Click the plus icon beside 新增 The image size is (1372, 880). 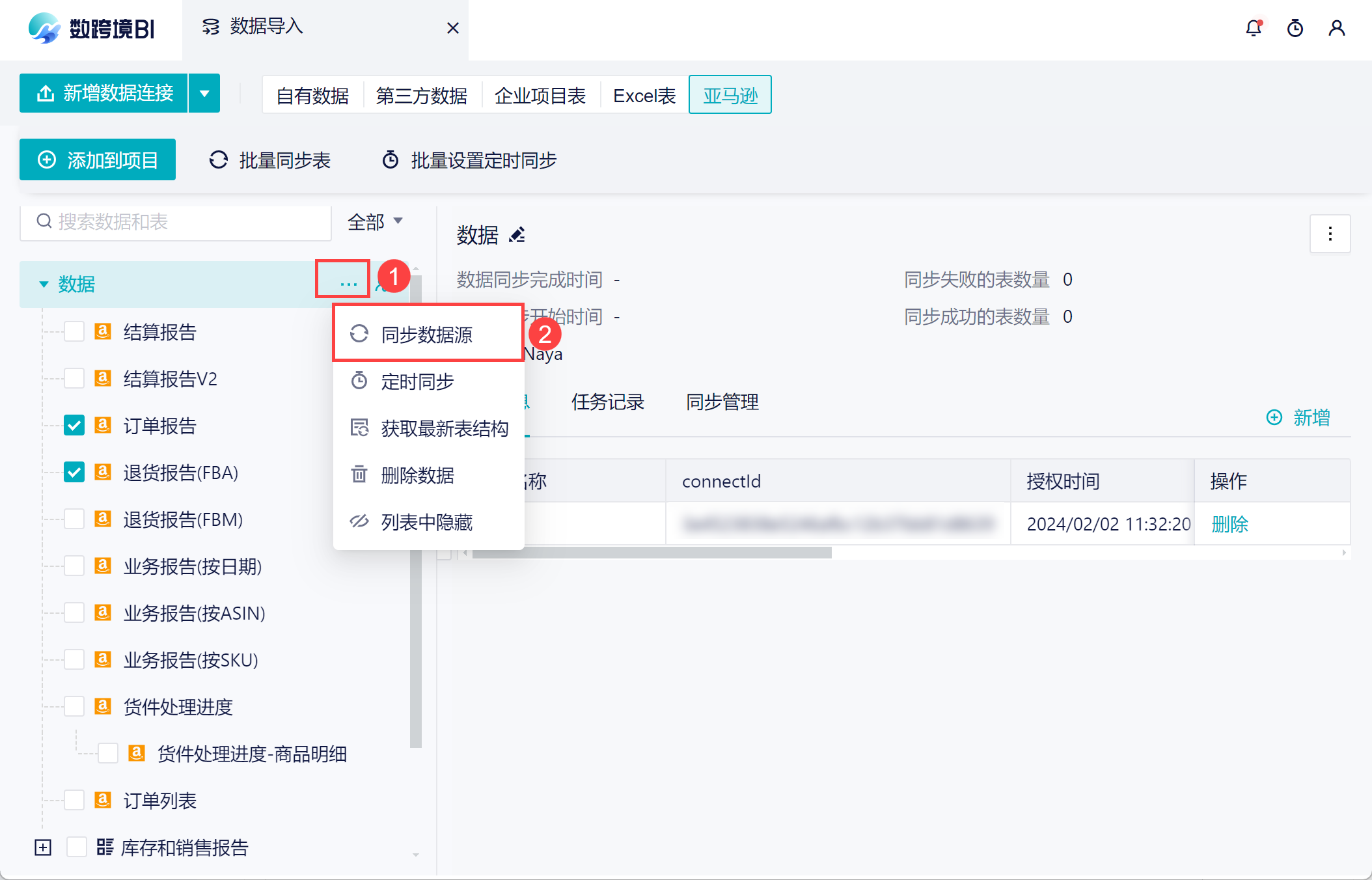tap(1274, 417)
